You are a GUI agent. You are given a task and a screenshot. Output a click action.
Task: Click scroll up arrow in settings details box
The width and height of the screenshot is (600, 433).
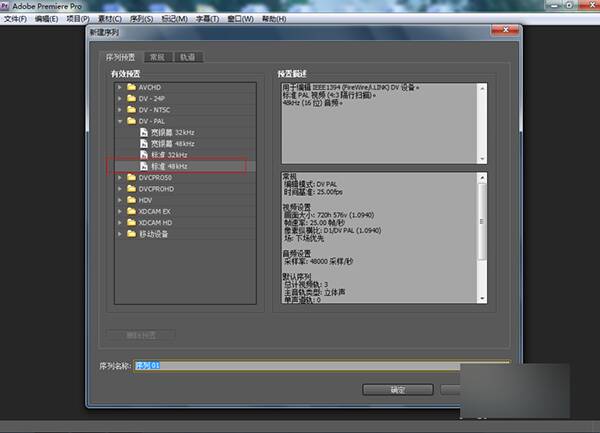click(482, 178)
